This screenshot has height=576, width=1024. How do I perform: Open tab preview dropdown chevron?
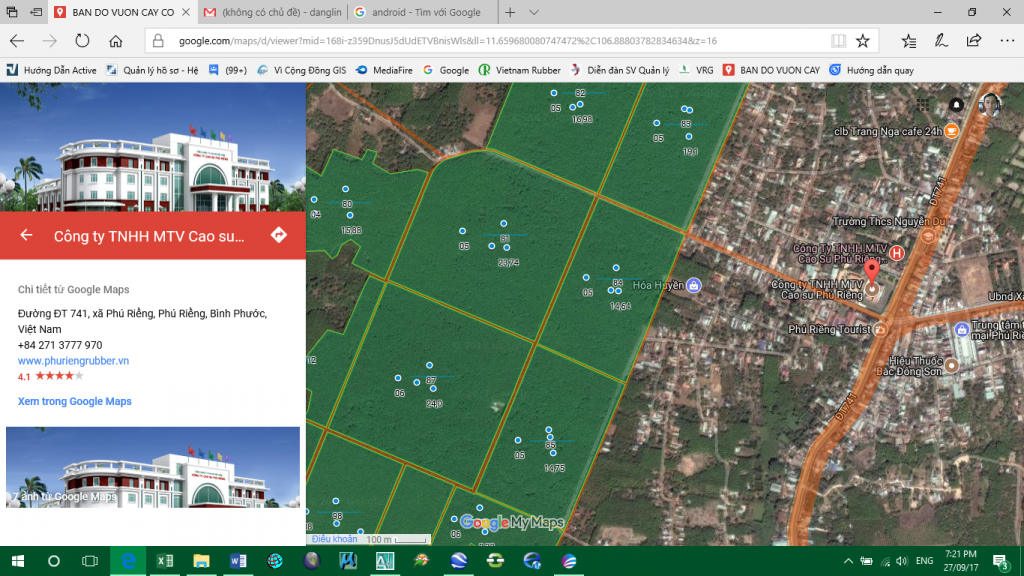[x=534, y=12]
